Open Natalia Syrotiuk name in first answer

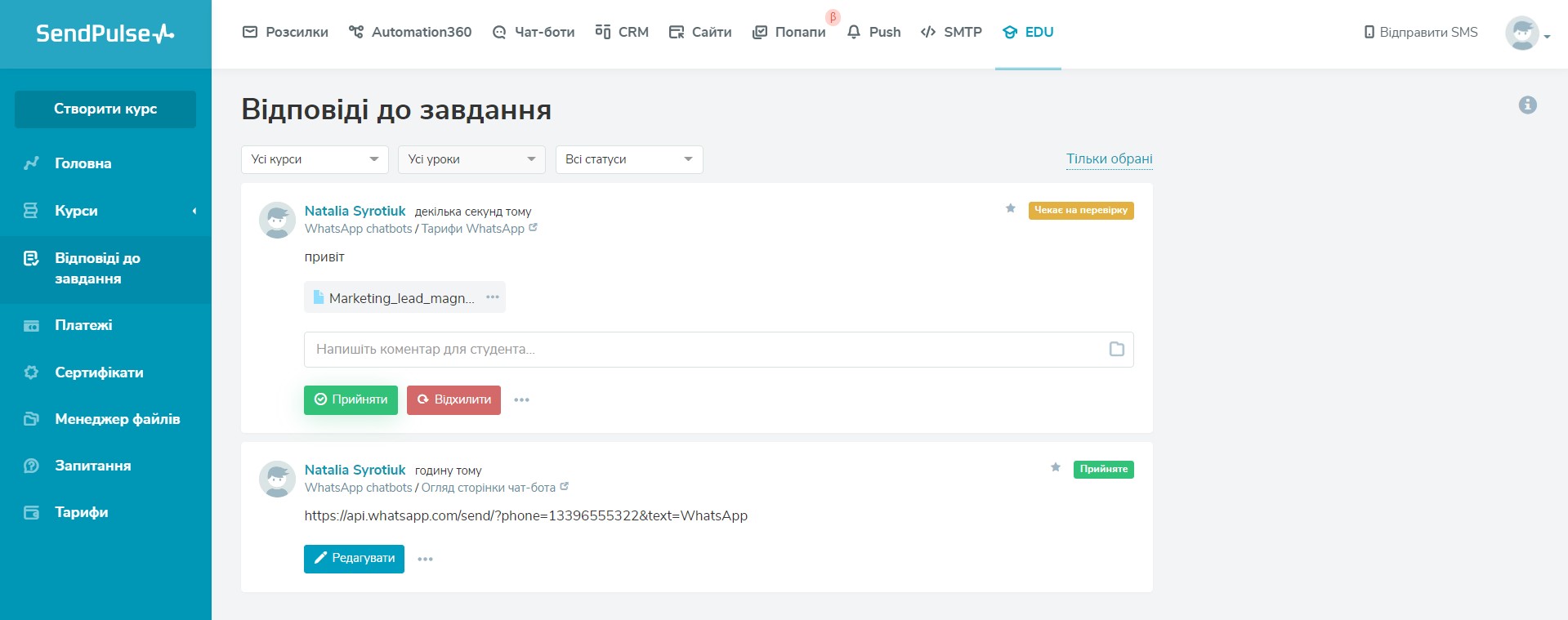(x=355, y=211)
